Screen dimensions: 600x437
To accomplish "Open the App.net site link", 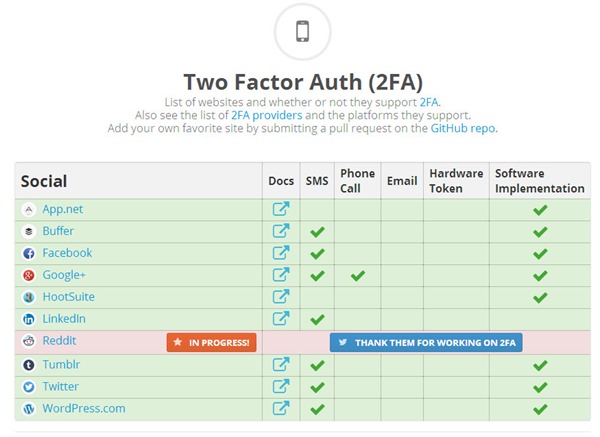I will [x=62, y=210].
